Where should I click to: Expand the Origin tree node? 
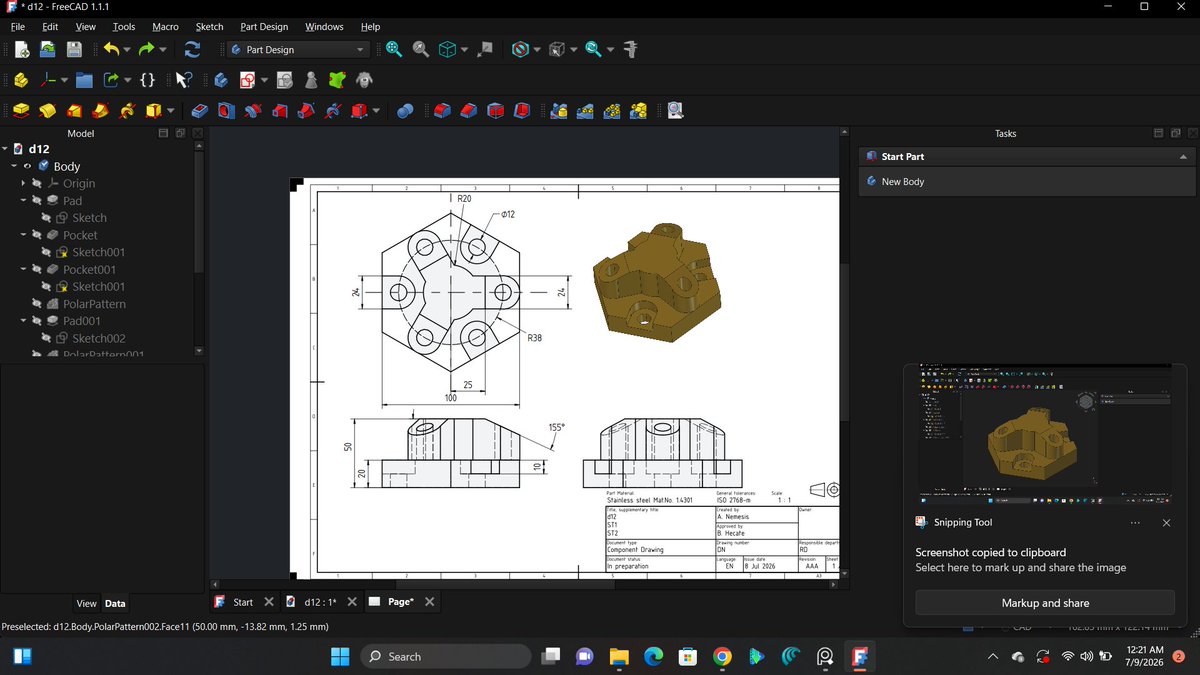tap(23, 183)
